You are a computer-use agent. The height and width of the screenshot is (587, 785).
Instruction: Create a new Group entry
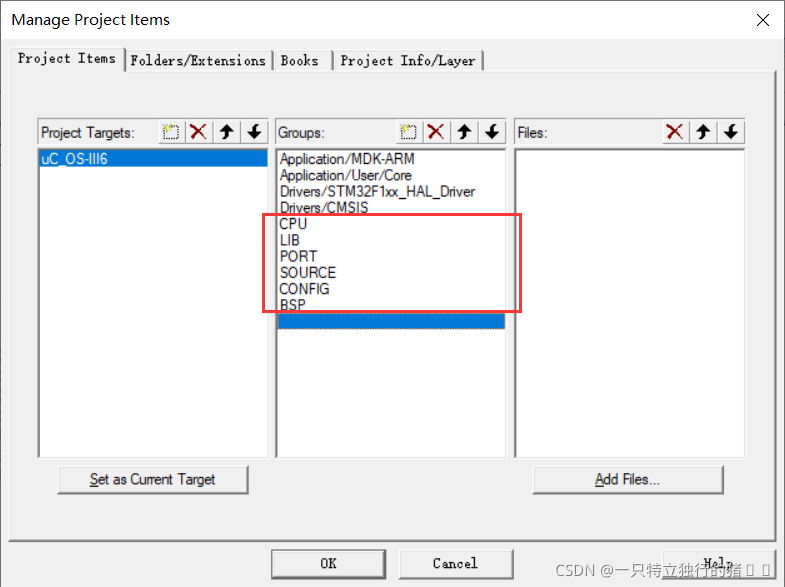click(x=409, y=132)
